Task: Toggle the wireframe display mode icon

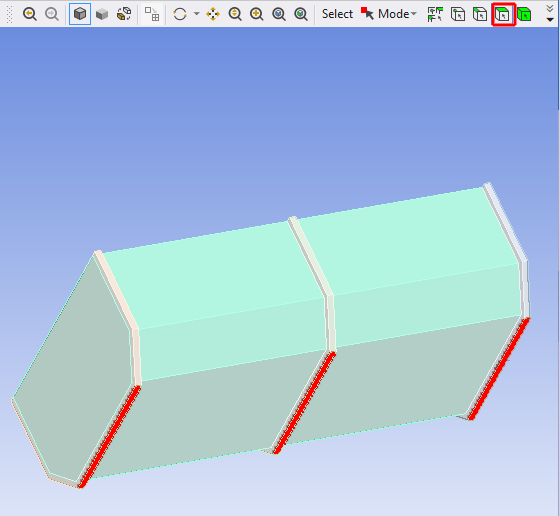Action: click(124, 14)
